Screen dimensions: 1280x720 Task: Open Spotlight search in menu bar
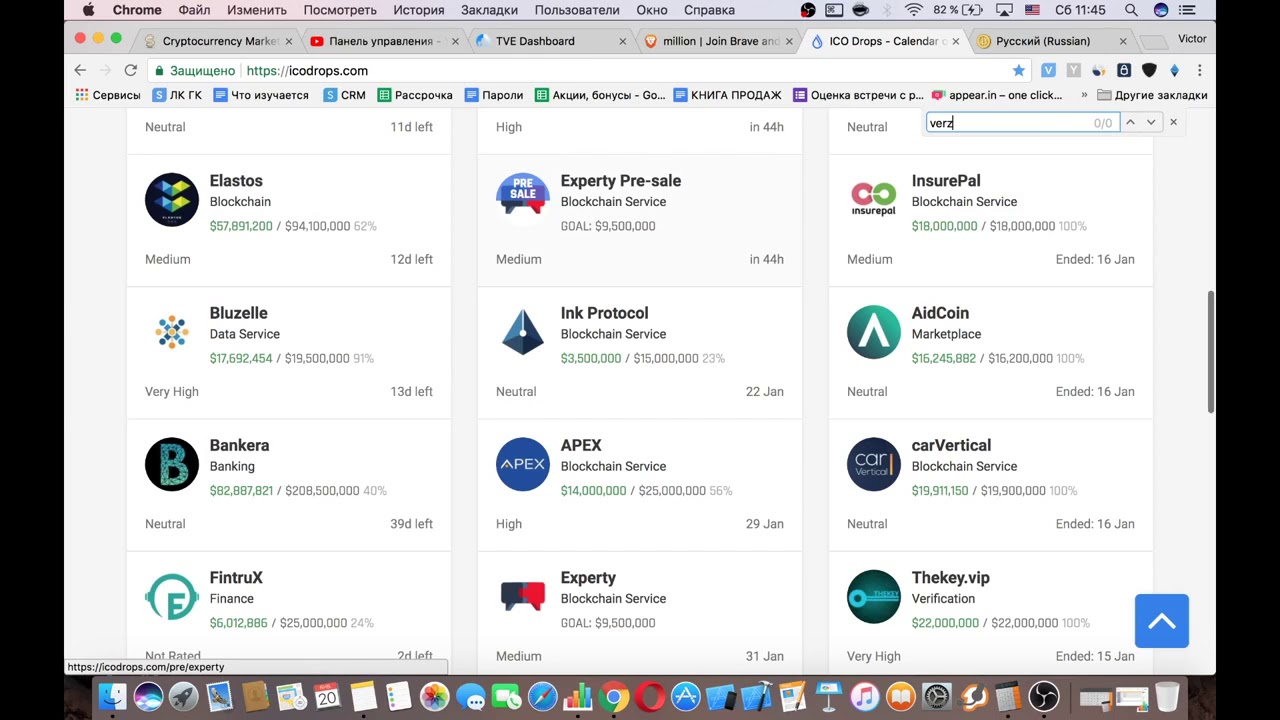pyautogui.click(x=1131, y=10)
